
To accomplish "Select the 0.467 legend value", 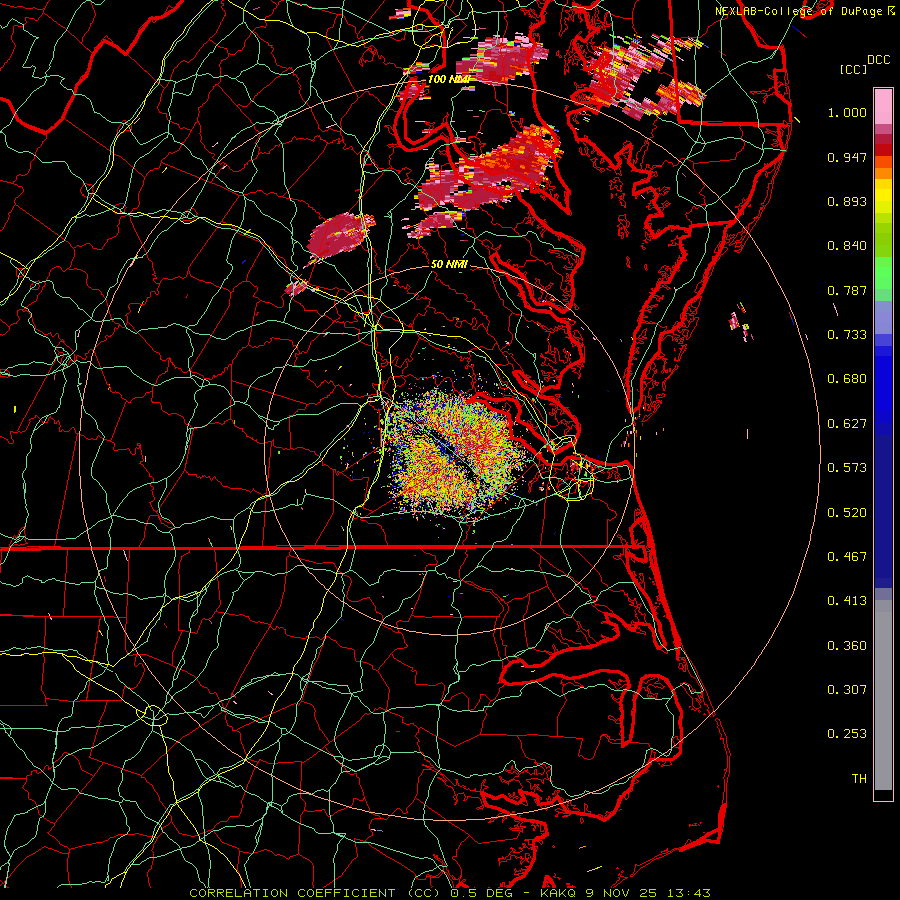I will (847, 557).
